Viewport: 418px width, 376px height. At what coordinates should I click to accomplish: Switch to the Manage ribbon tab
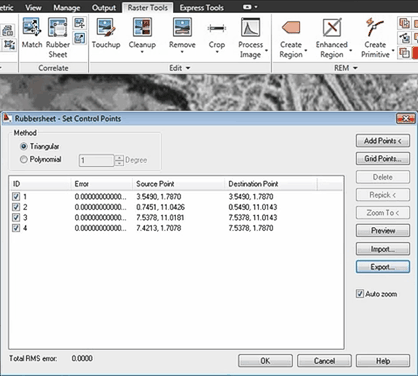pyautogui.click(x=67, y=7)
